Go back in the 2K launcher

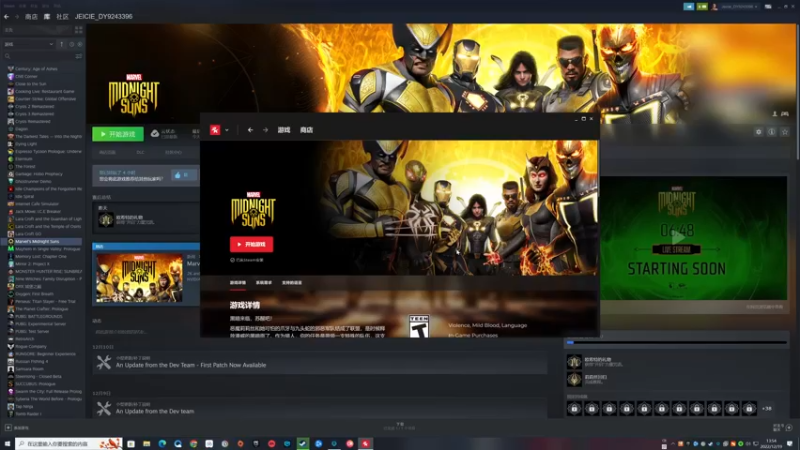[250, 130]
